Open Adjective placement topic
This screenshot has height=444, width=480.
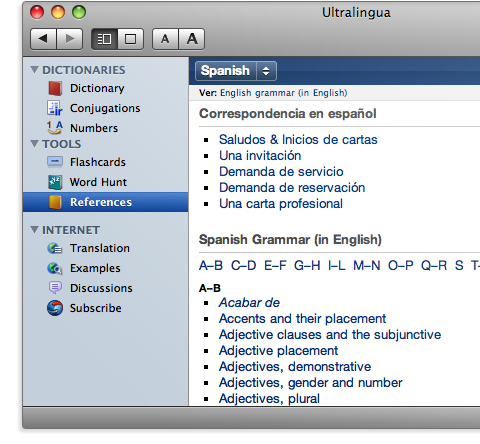(x=278, y=351)
